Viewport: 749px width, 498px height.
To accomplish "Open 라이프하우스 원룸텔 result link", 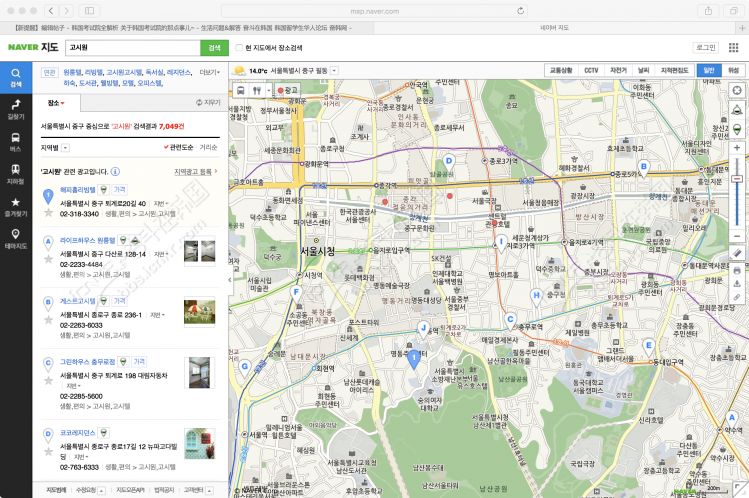I will [x=87, y=240].
